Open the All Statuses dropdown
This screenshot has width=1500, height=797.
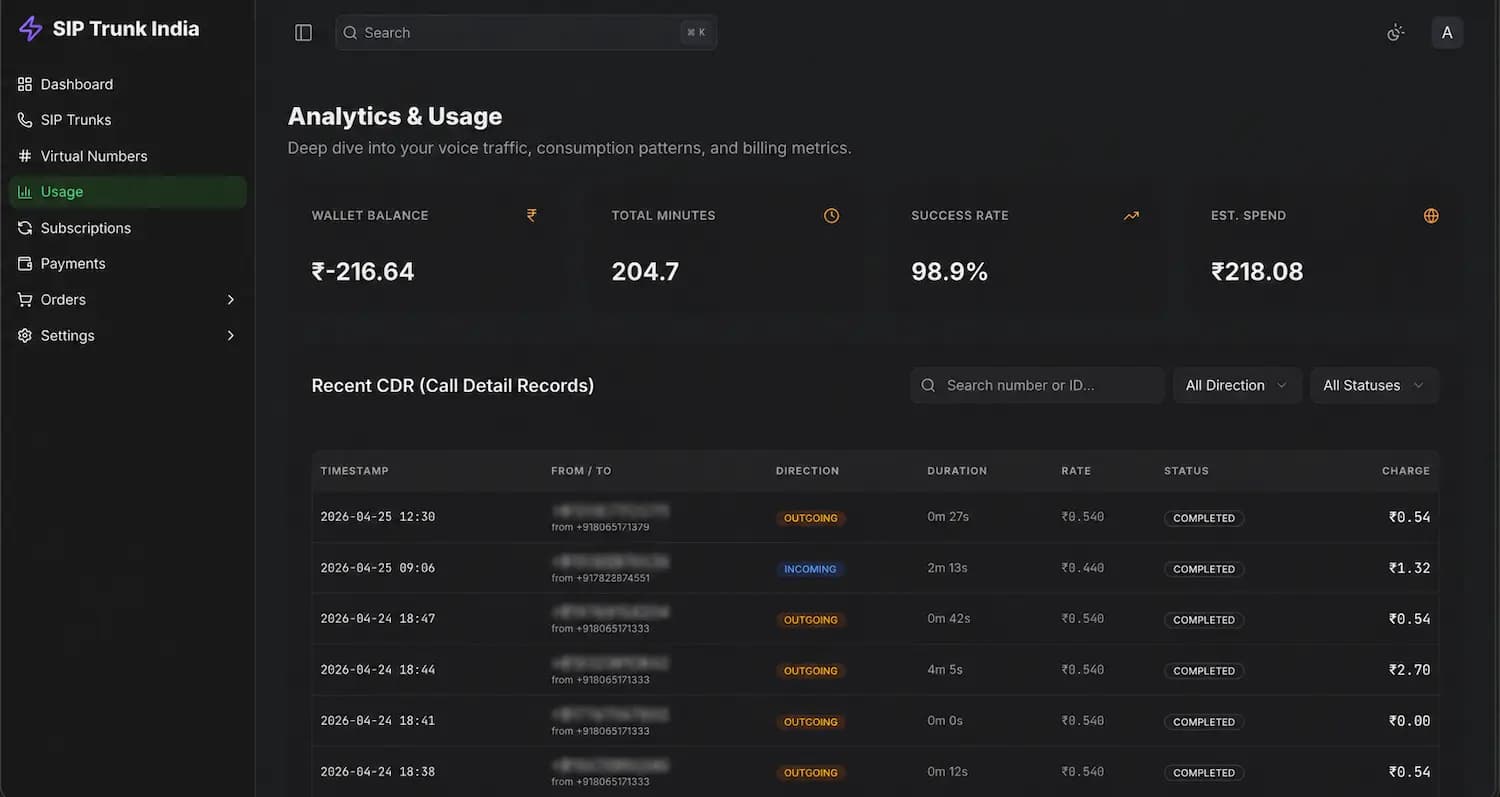pos(1374,385)
